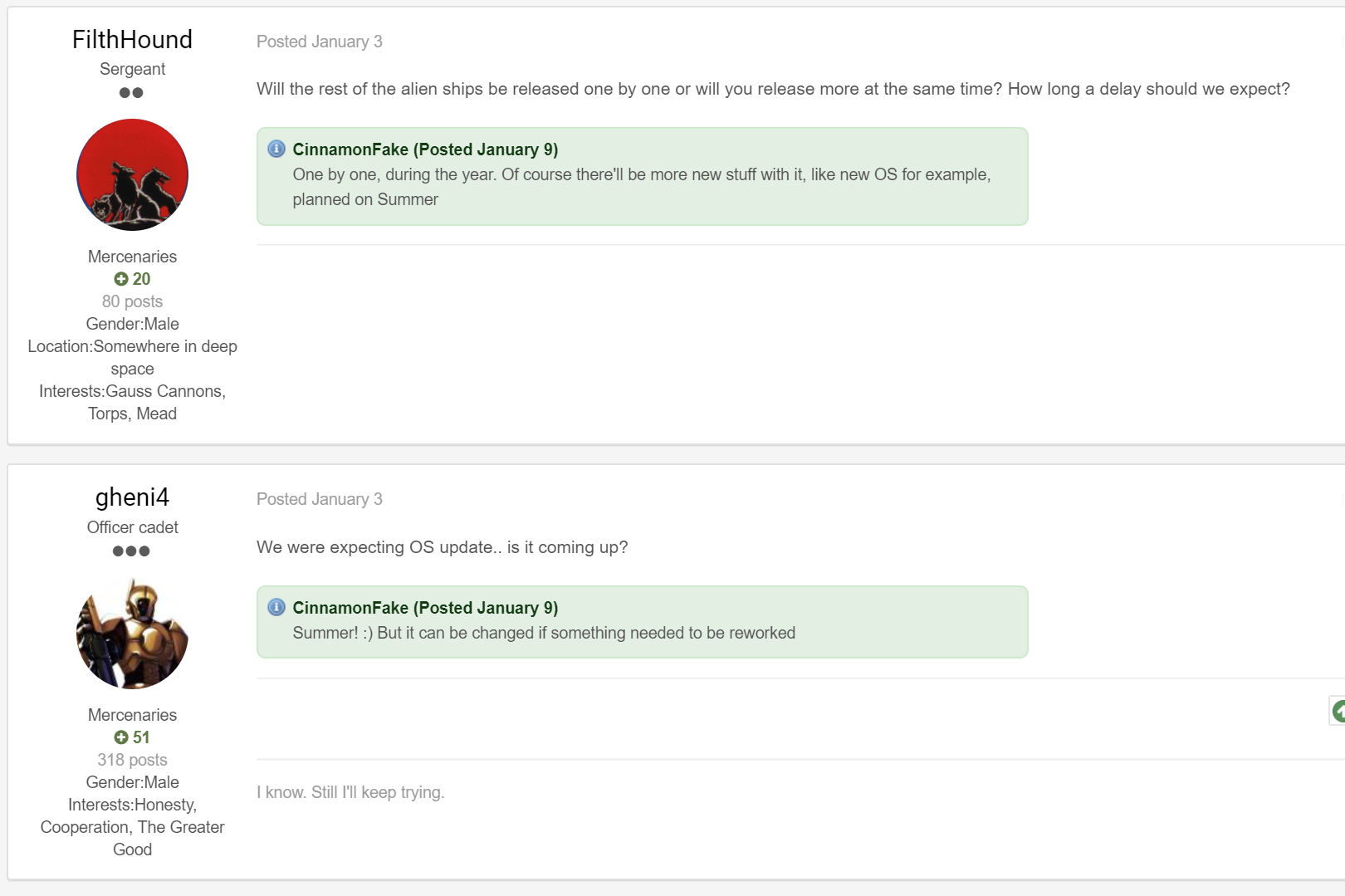Click the Mercenaries group label under gheni4
The image size is (1345, 896).
pyautogui.click(x=132, y=715)
